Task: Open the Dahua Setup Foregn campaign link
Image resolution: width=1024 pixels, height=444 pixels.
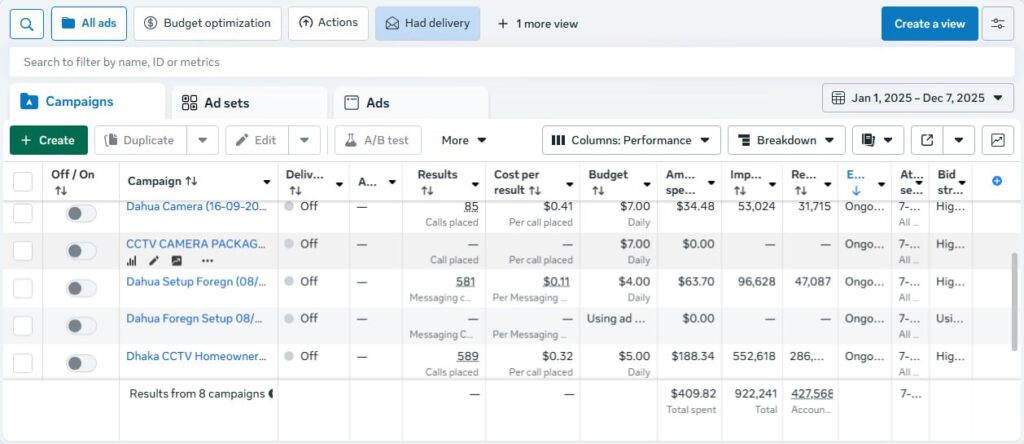Action: click(x=194, y=282)
